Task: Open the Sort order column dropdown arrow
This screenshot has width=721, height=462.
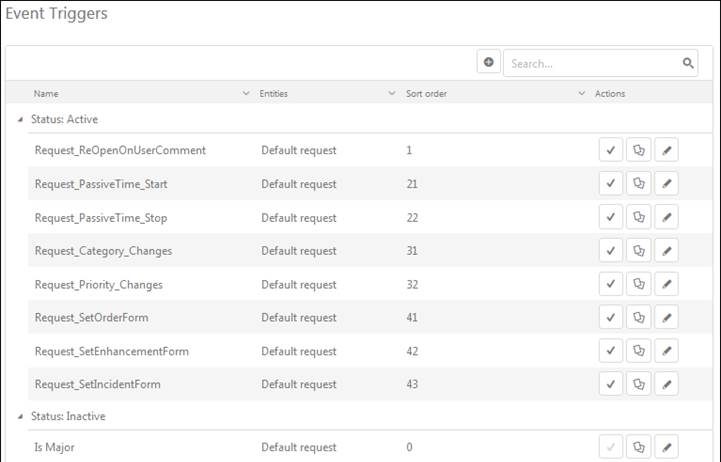Action: 582,94
